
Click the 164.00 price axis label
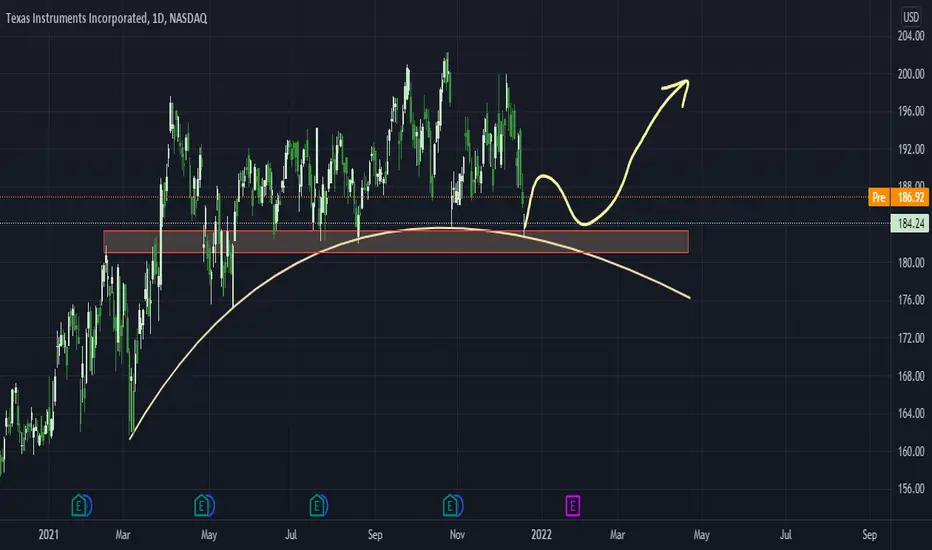(911, 413)
